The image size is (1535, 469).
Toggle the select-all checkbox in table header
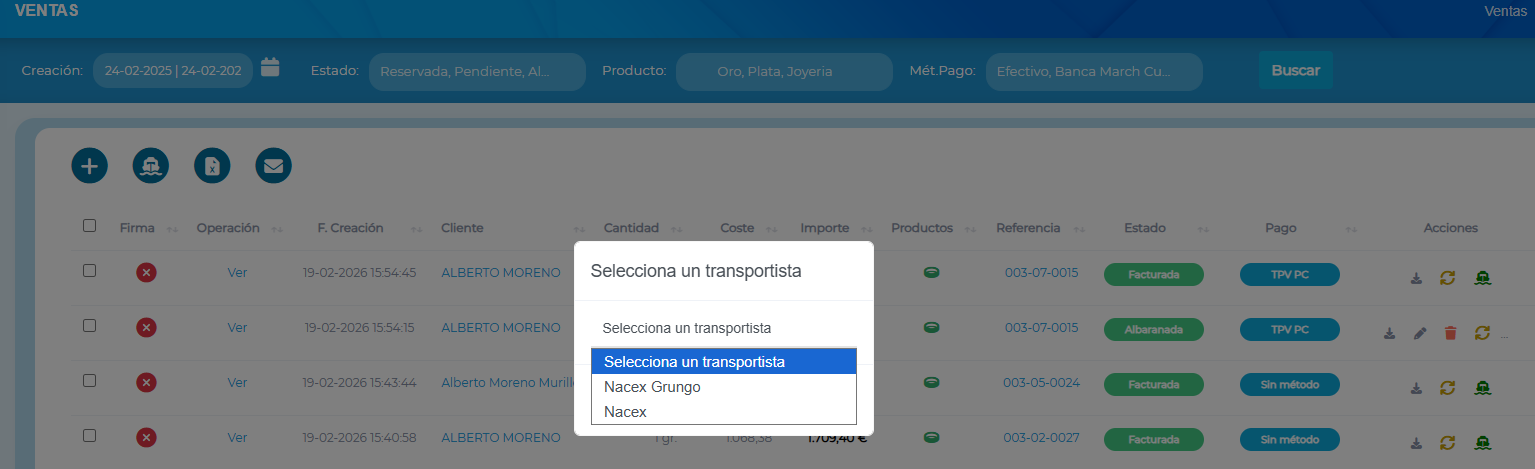tap(90, 226)
